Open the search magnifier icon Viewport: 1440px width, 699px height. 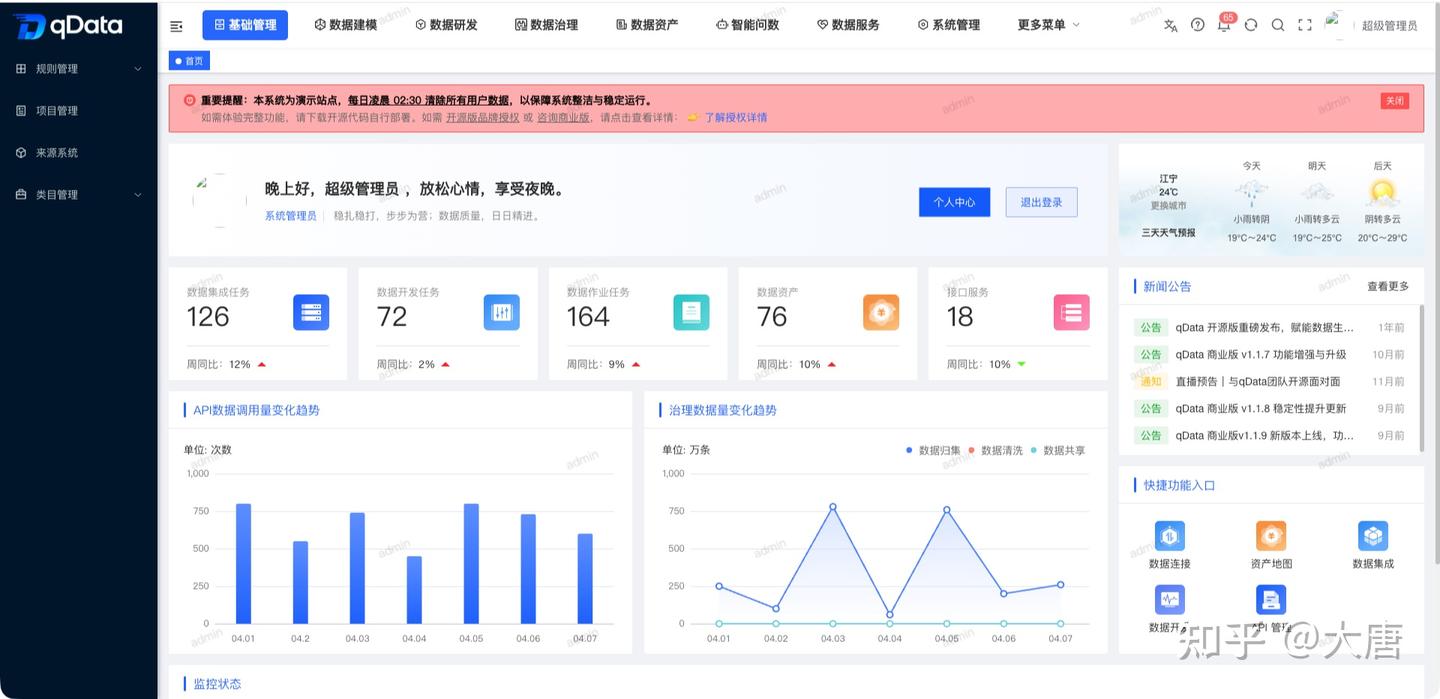click(1278, 25)
